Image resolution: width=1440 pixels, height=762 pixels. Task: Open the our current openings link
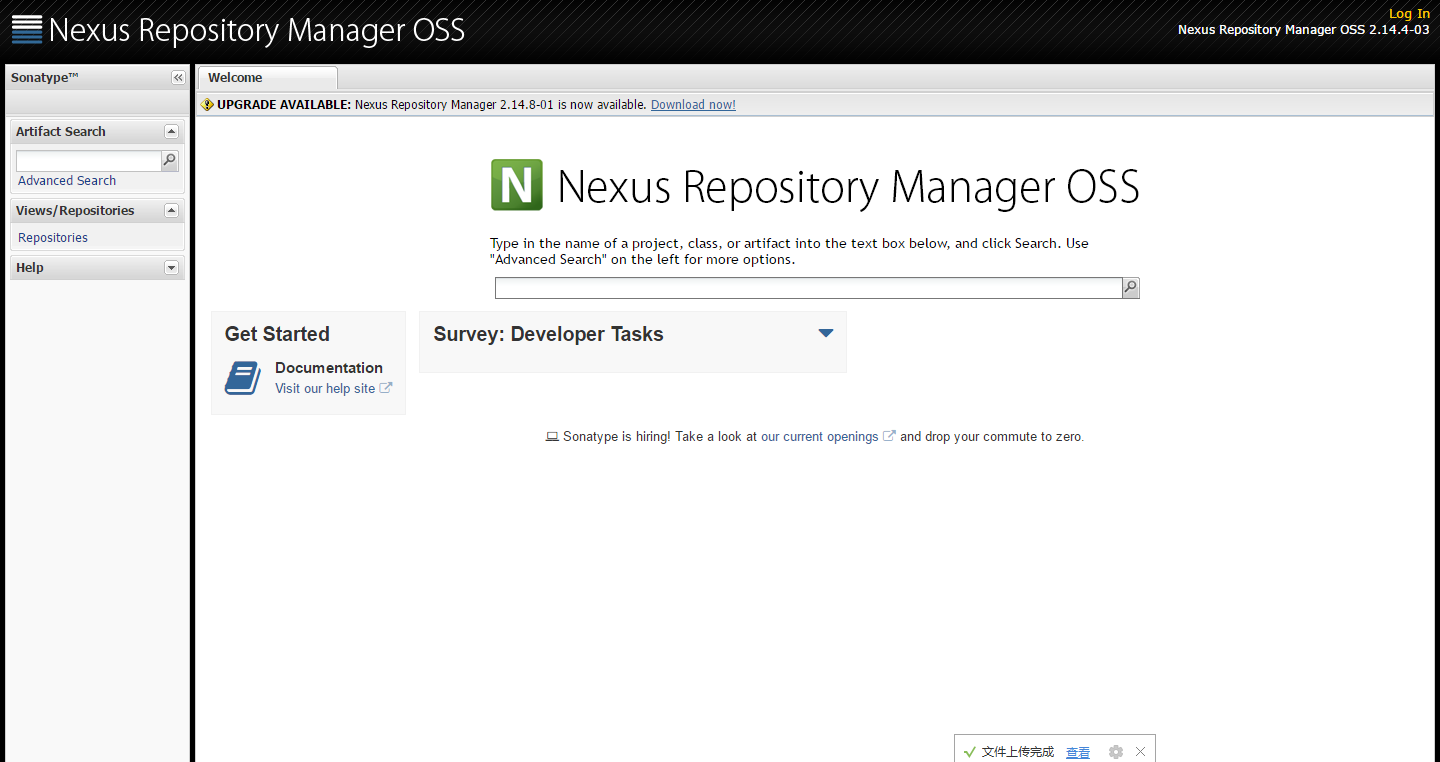coord(819,436)
